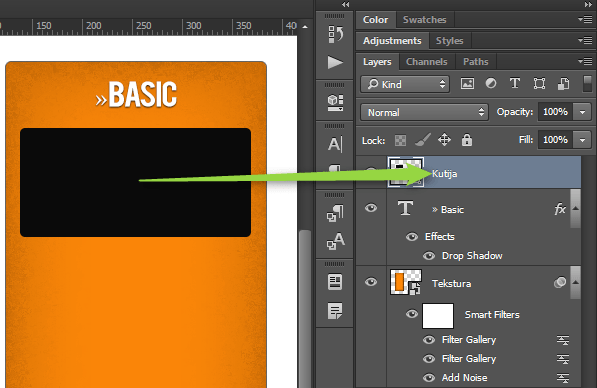Filter layers by type layers icon
597x388 pixels.
click(515, 83)
